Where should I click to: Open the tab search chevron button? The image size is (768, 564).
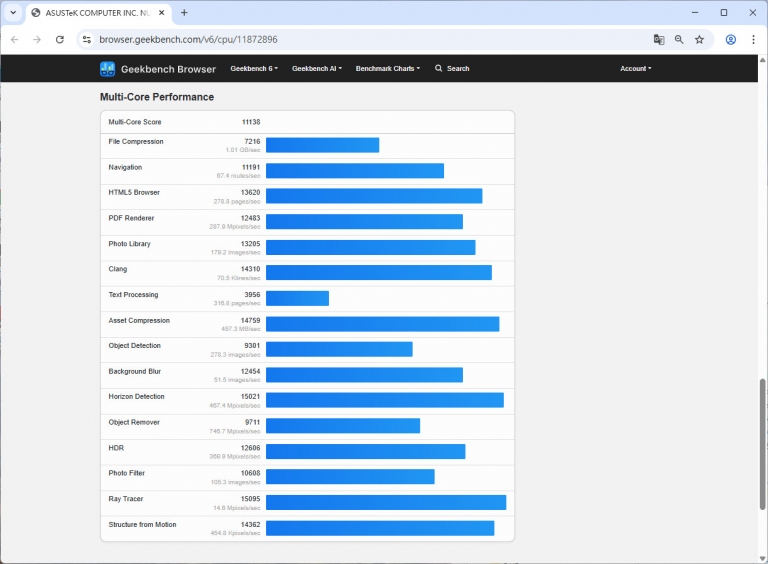[x=13, y=13]
